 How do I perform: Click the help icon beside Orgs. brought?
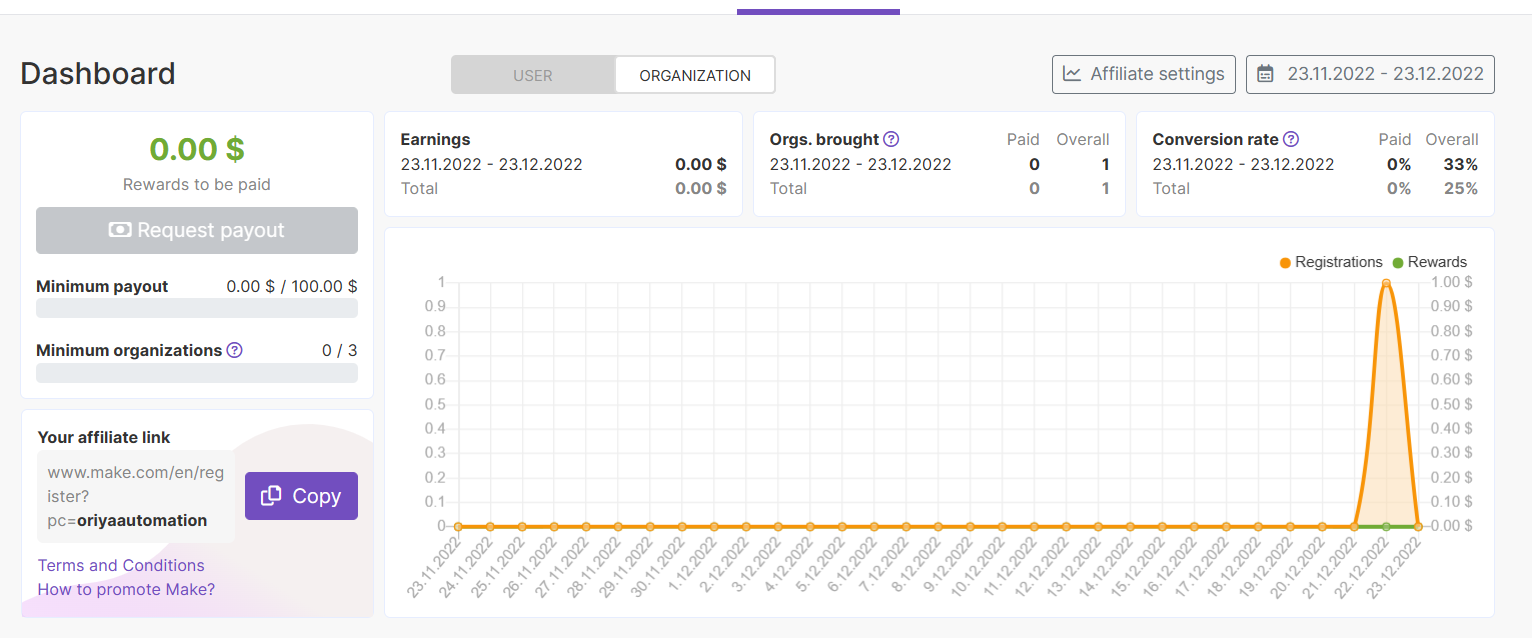pyautogui.click(x=891, y=140)
